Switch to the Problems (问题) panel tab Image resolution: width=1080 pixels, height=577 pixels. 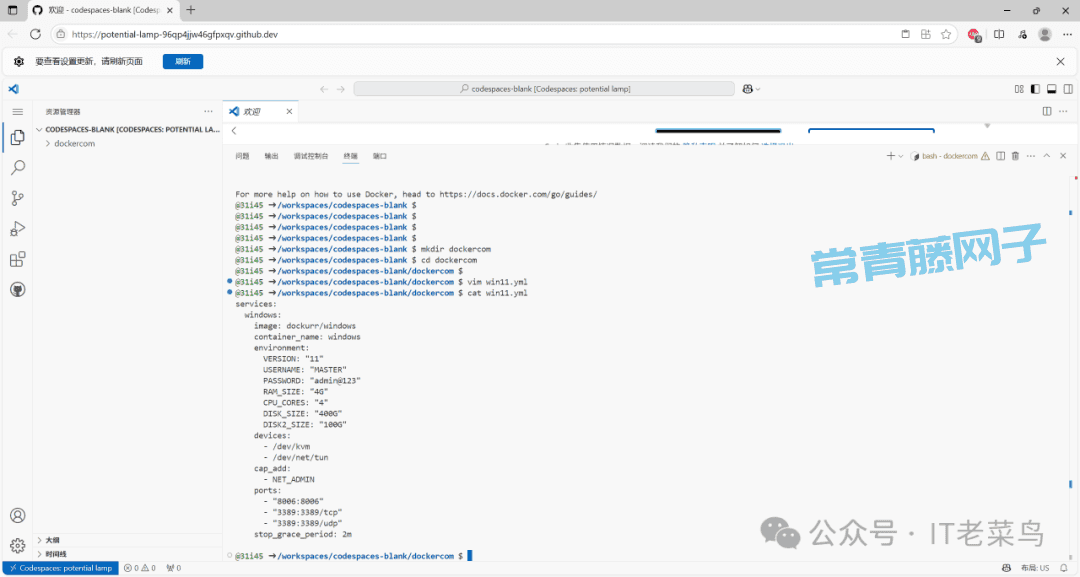[x=242, y=156]
